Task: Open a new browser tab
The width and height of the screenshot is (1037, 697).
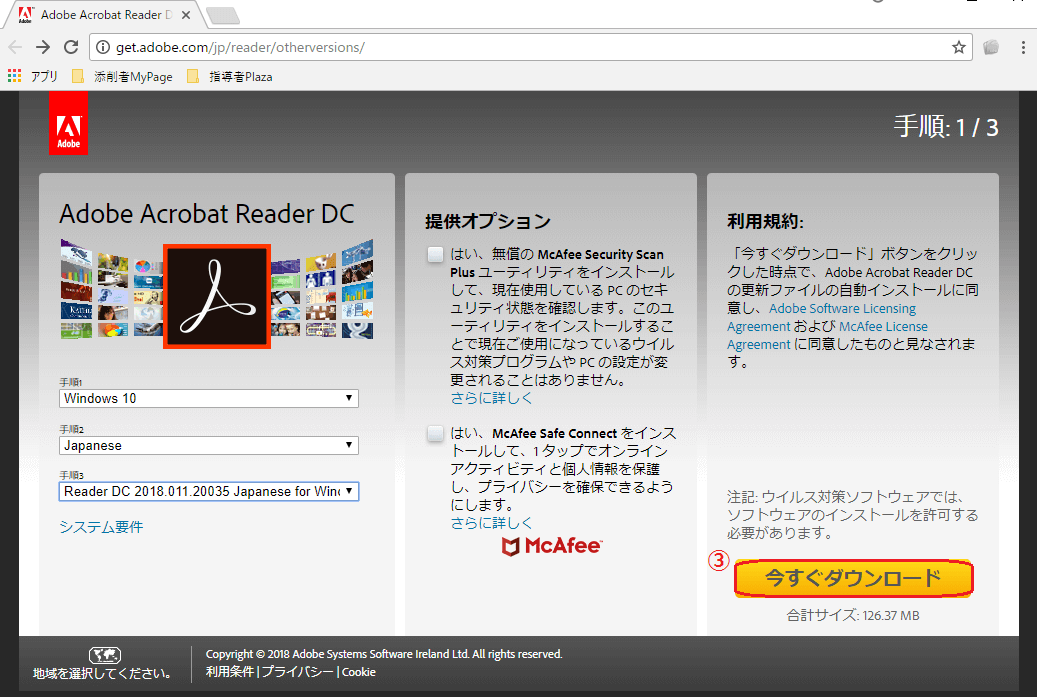Action: point(222,15)
